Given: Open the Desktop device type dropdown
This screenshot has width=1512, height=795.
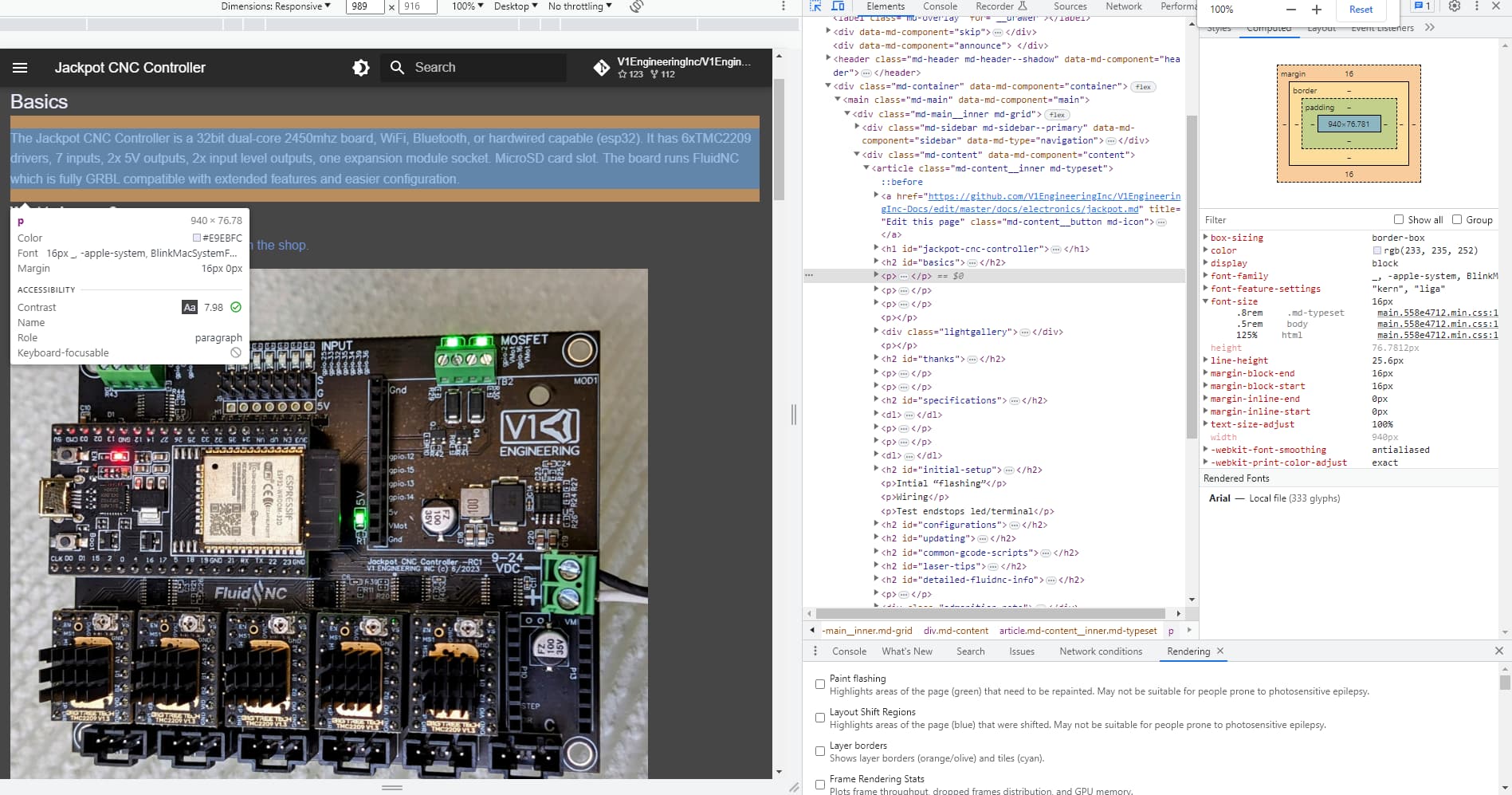Looking at the screenshot, I should (x=516, y=6).
